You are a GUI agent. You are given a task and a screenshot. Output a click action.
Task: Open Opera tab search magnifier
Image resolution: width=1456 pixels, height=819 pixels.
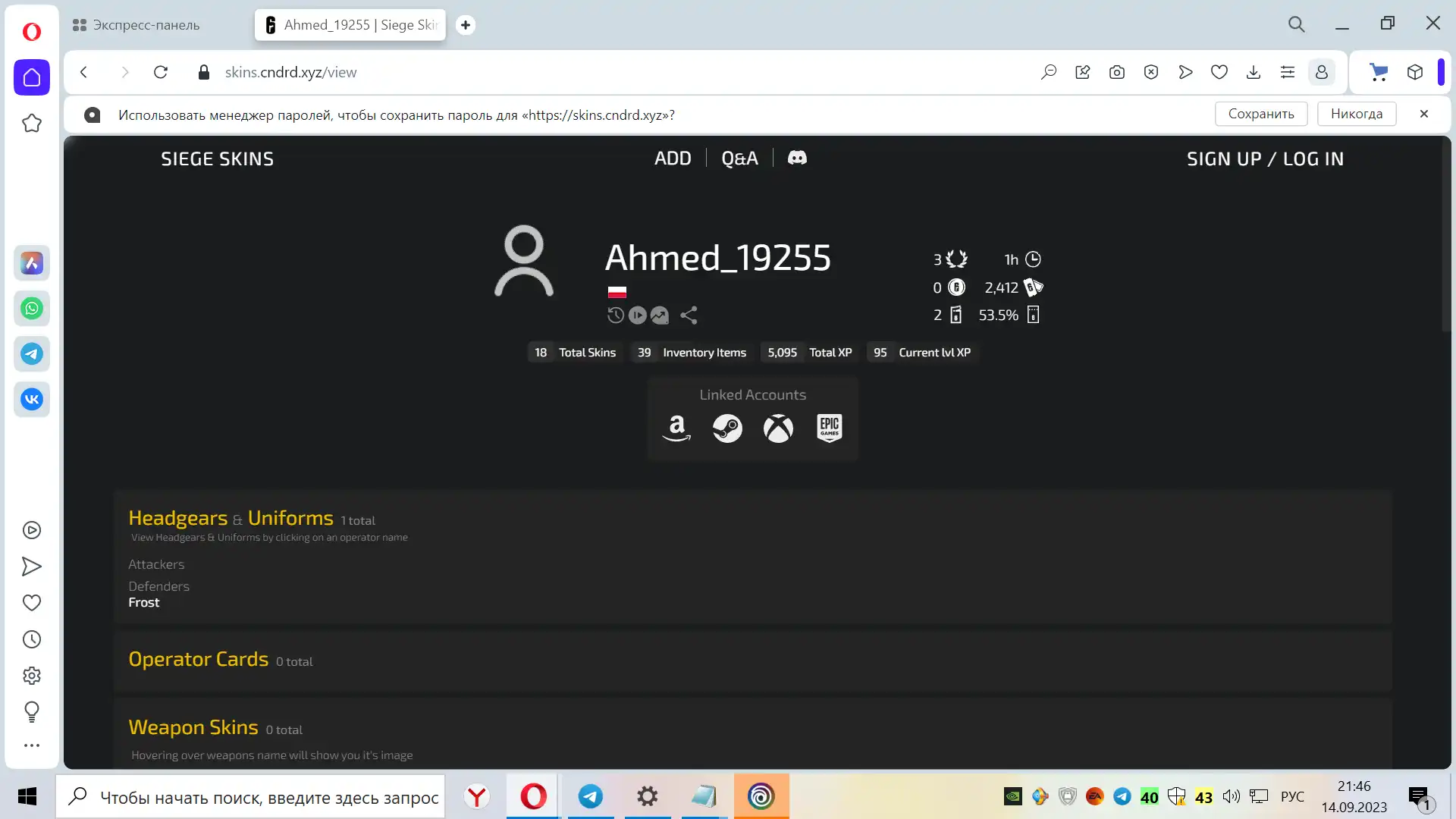[1297, 24]
